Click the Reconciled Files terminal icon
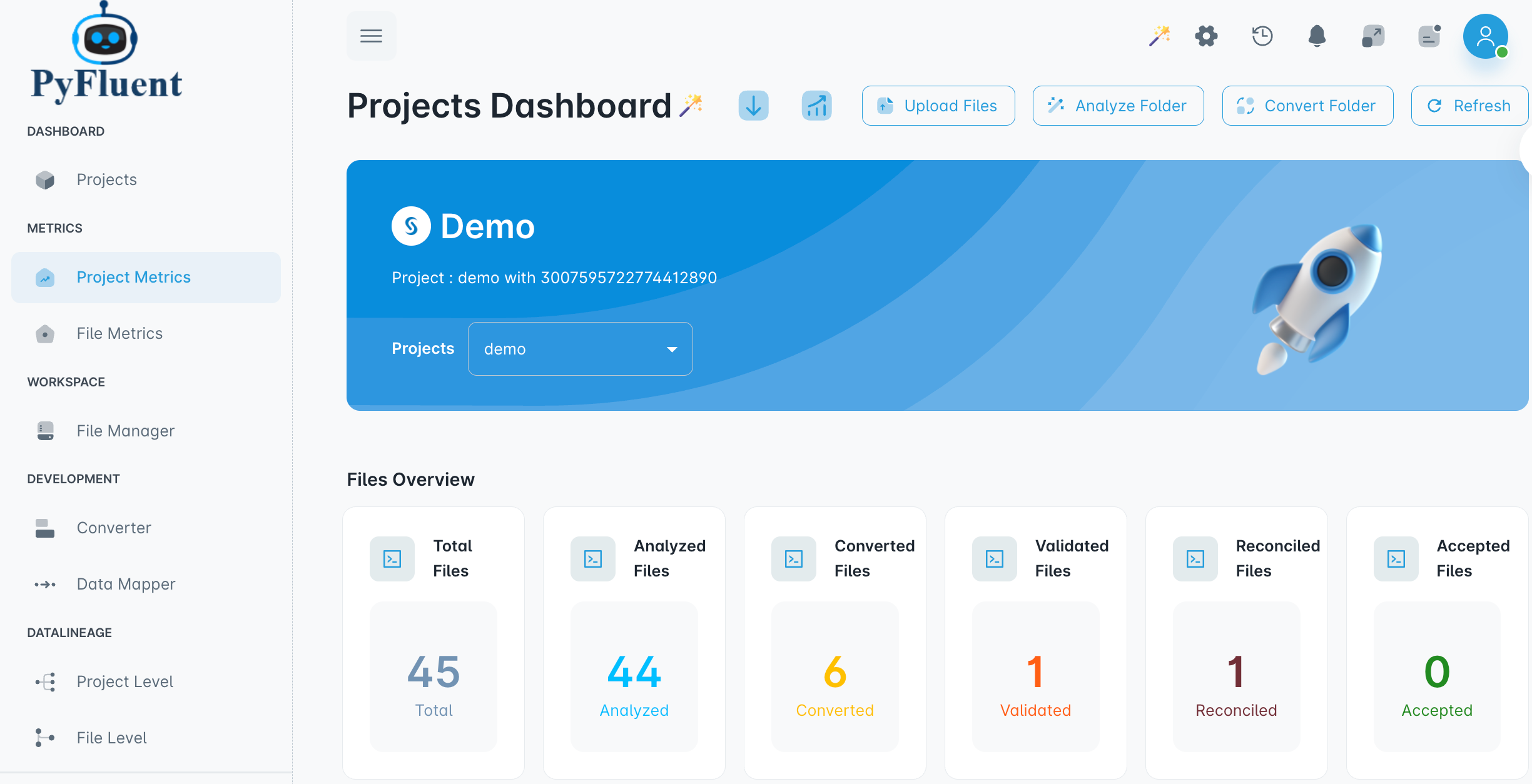Image resolution: width=1532 pixels, height=784 pixels. click(1195, 559)
